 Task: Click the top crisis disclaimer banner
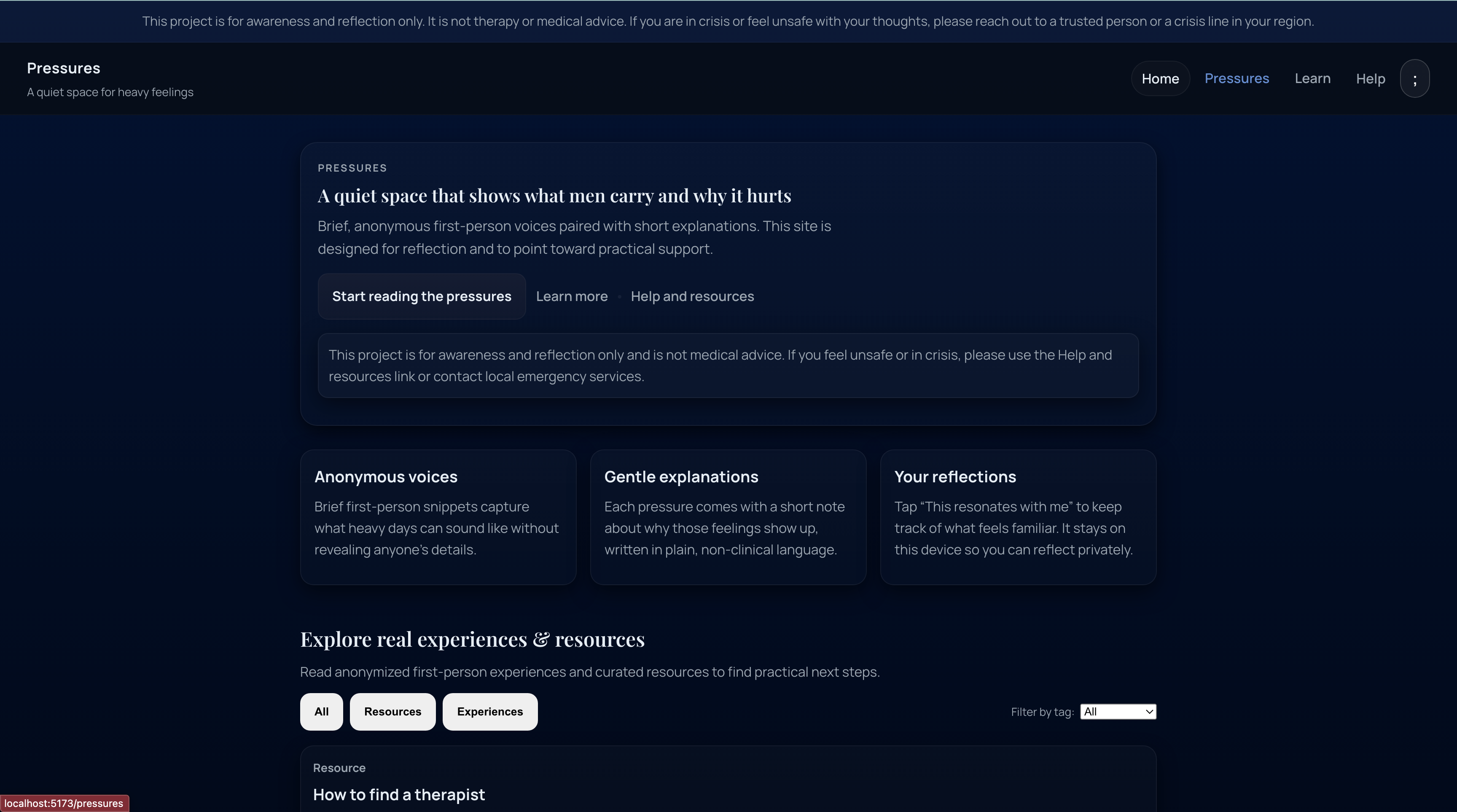[728, 22]
